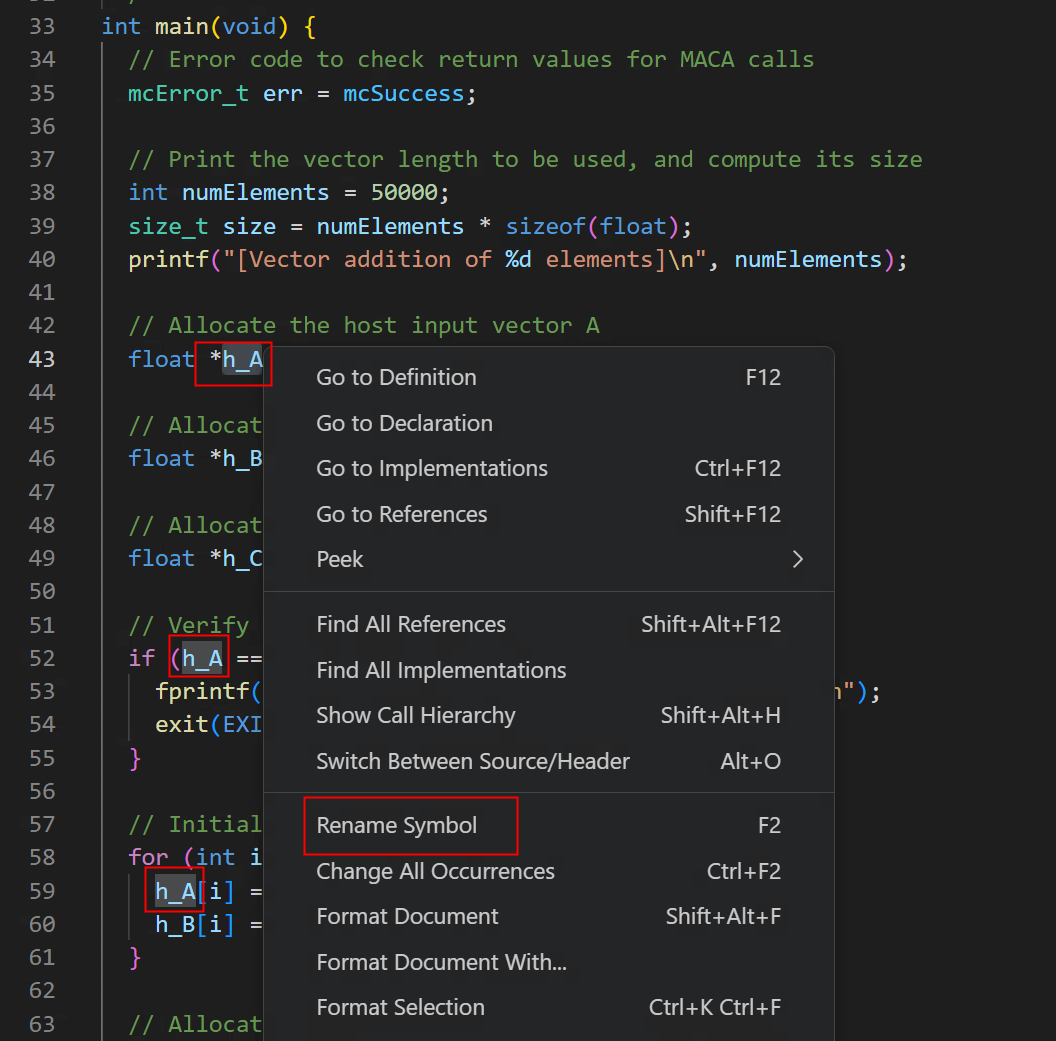Open Show Call Hierarchy
Viewport: 1056px width, 1041px height.
pyautogui.click(x=416, y=715)
